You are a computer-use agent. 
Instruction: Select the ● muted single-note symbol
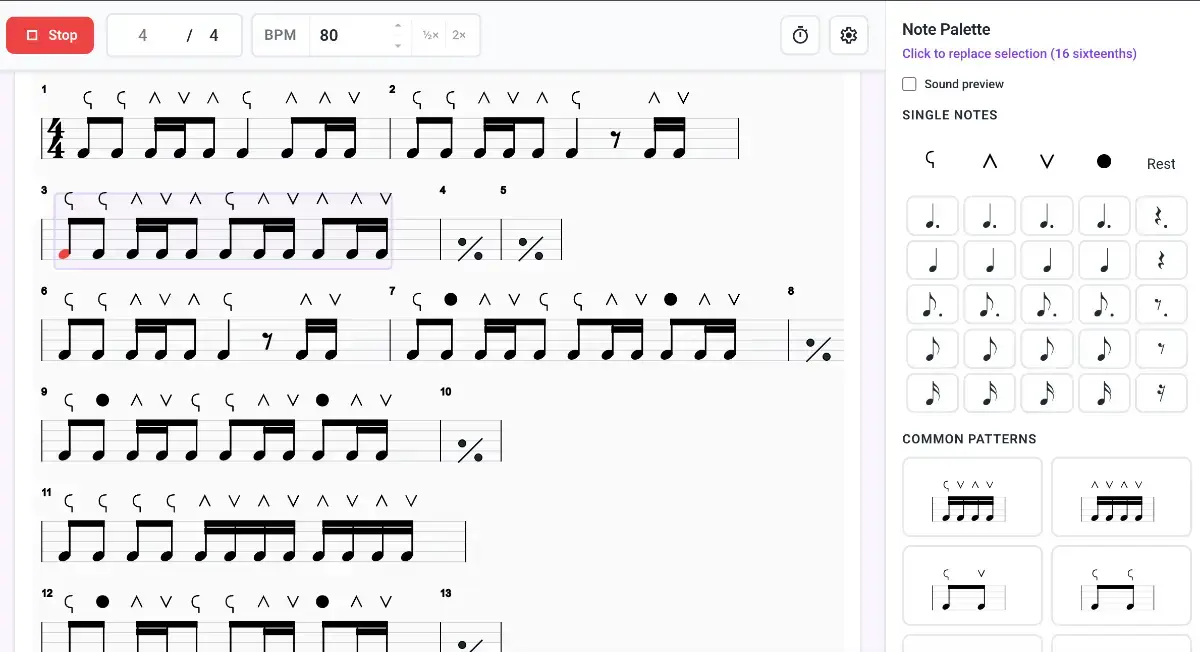pos(1104,160)
